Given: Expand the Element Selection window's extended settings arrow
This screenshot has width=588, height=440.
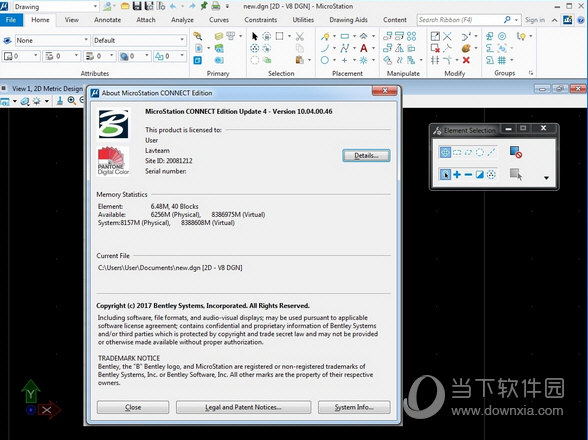Looking at the screenshot, I should coord(546,178).
